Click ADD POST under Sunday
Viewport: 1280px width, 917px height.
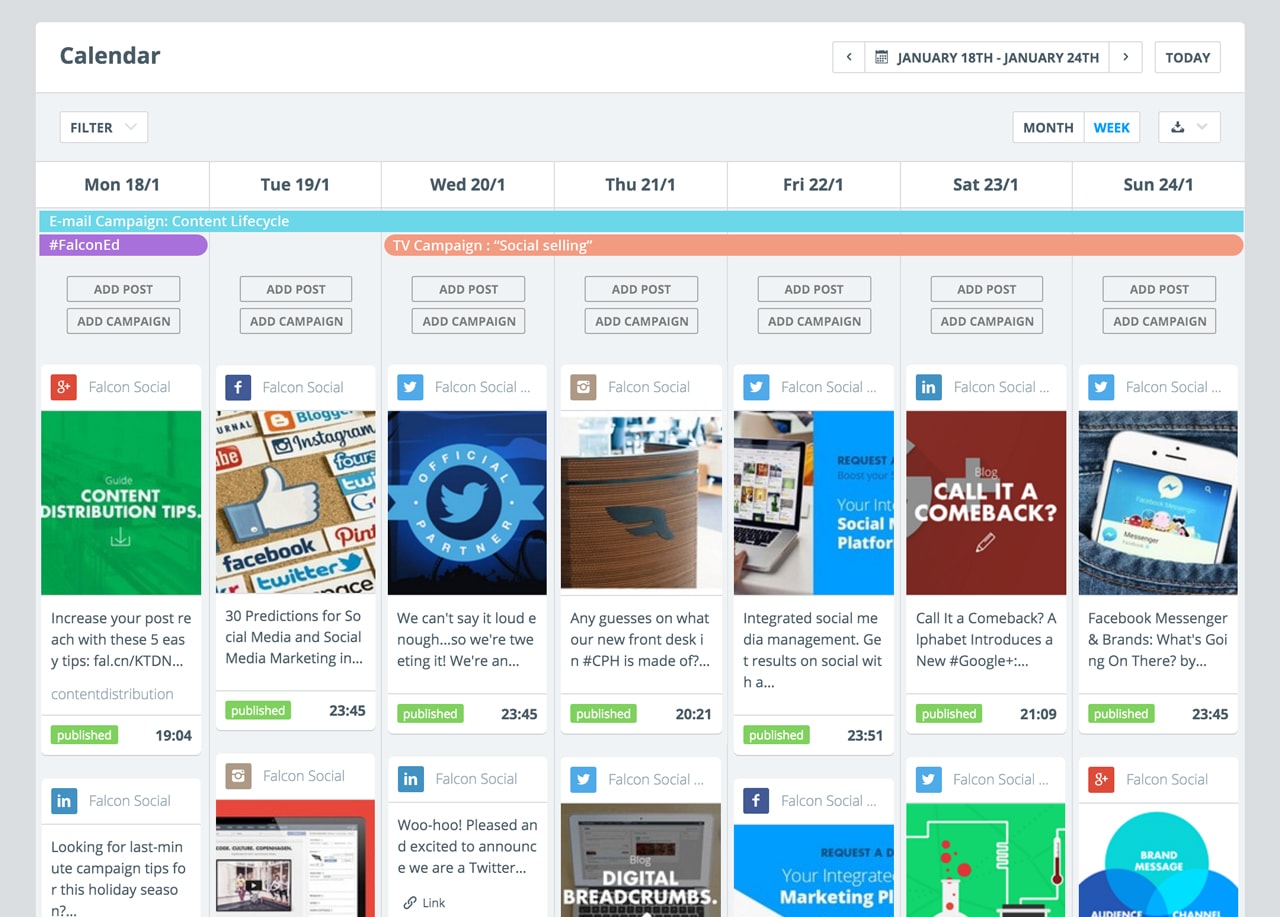(1160, 289)
